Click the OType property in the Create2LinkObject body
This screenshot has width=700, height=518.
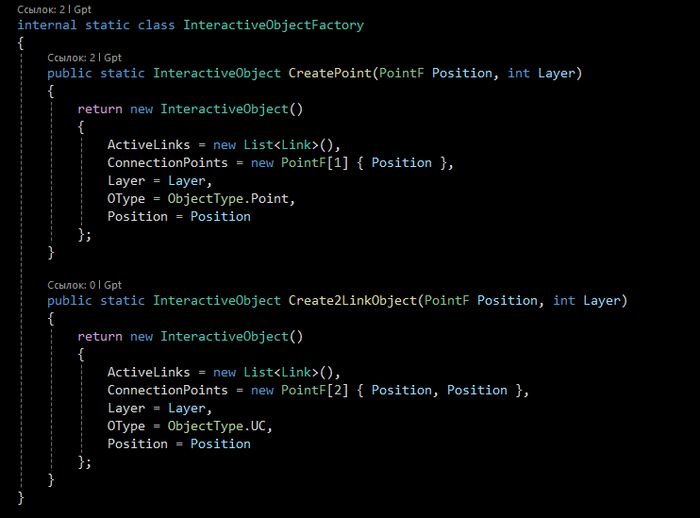(126, 425)
